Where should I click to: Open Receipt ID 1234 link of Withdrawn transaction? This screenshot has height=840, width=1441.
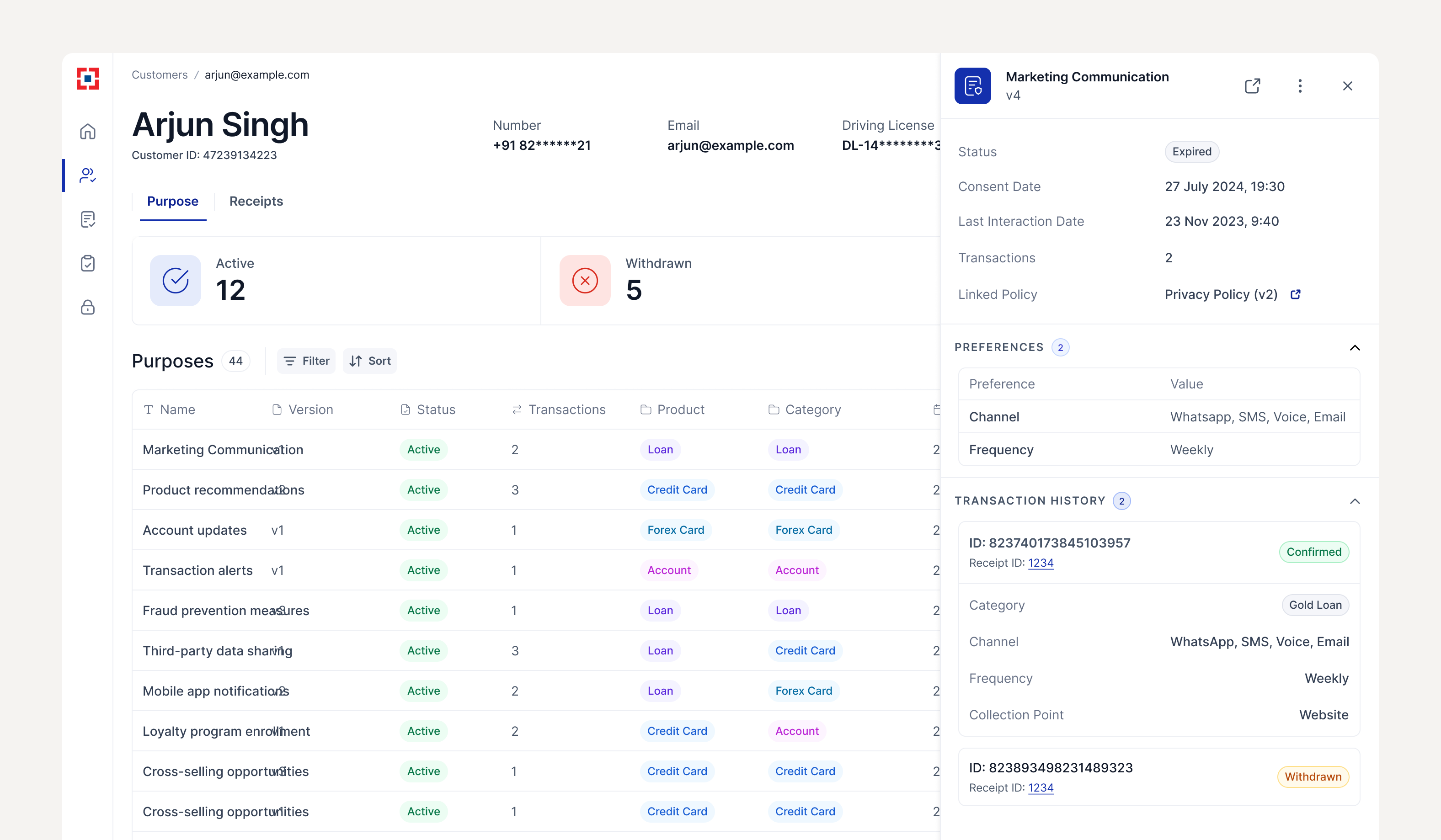point(1041,787)
